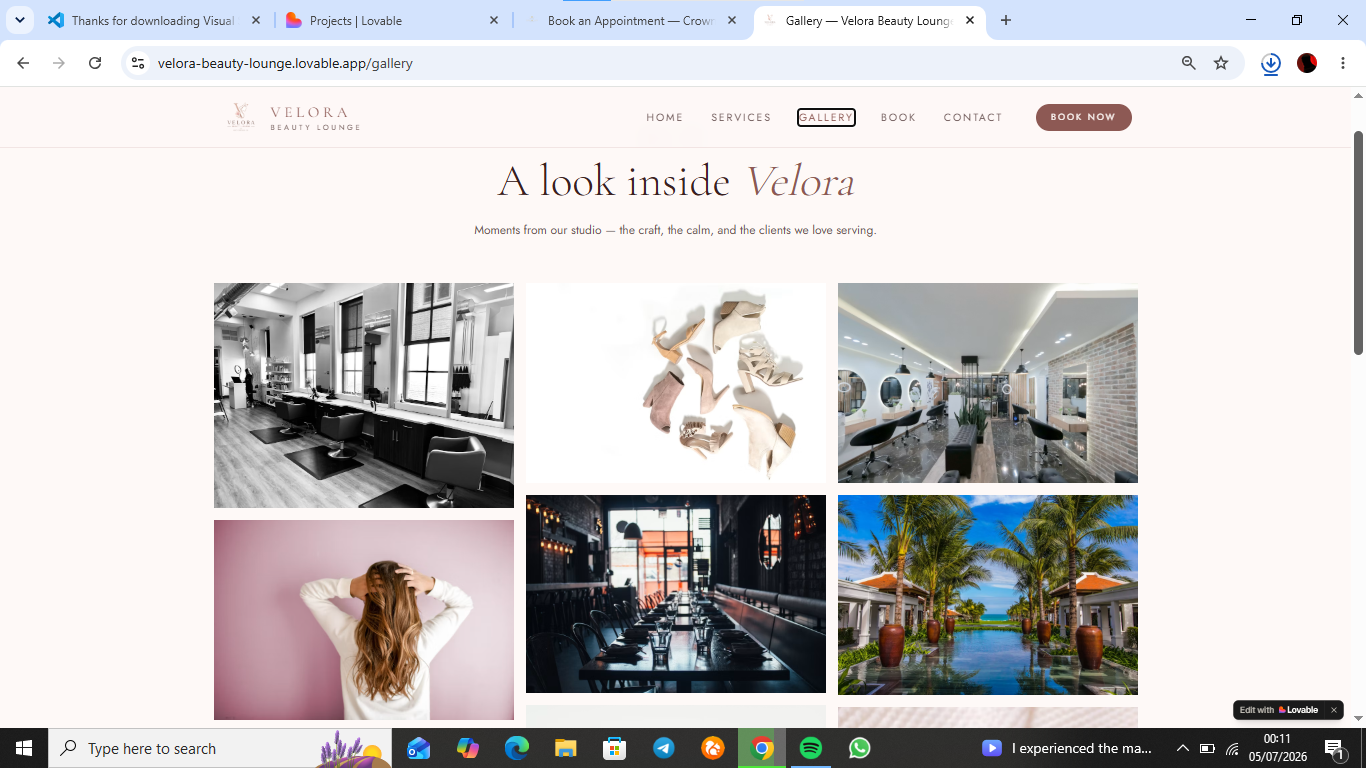
Task: Switch to 'Book an Appointment — Crown' tab
Action: (631, 20)
